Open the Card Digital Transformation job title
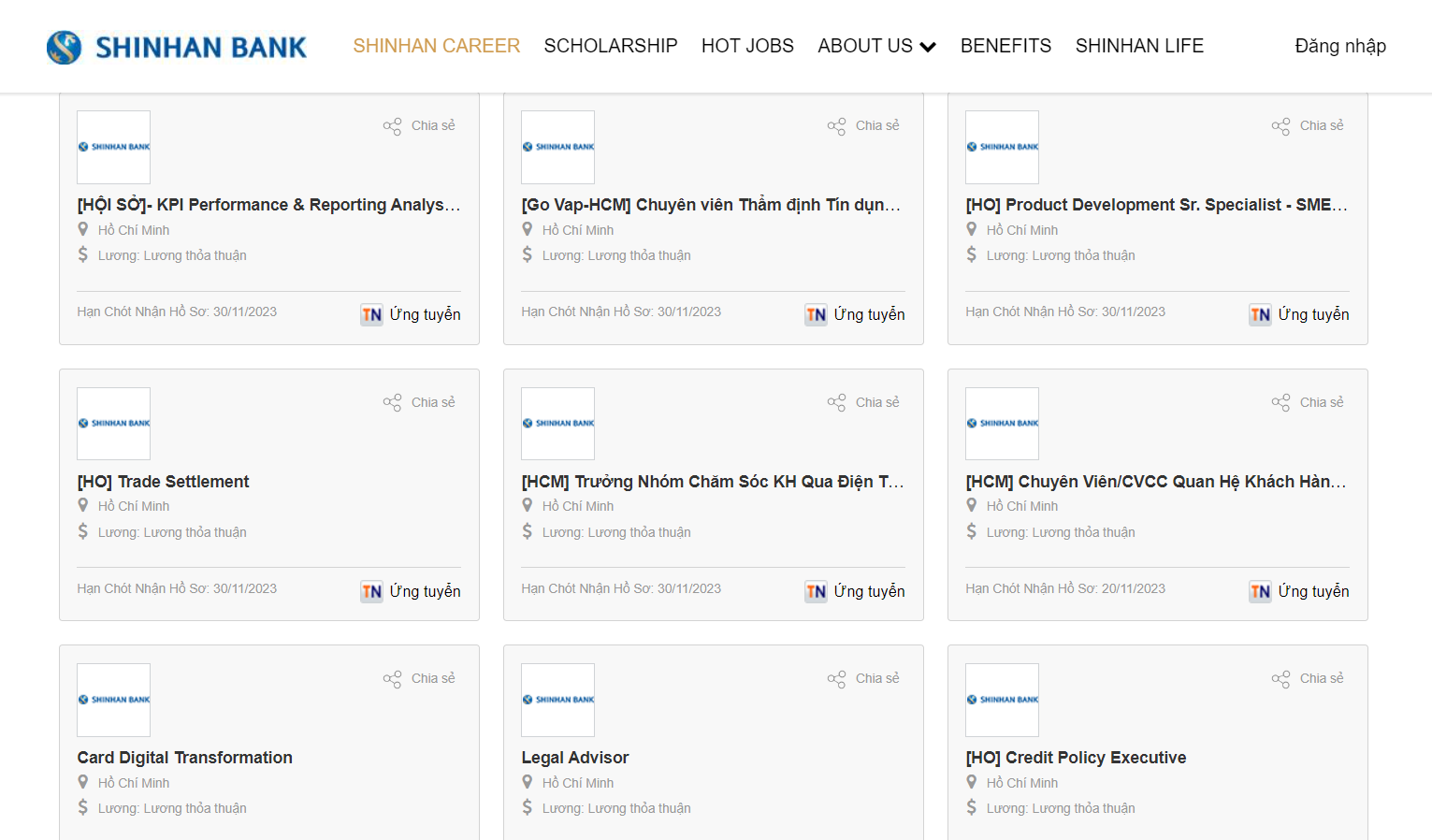Viewport: 1432px width, 840px height. tap(184, 758)
